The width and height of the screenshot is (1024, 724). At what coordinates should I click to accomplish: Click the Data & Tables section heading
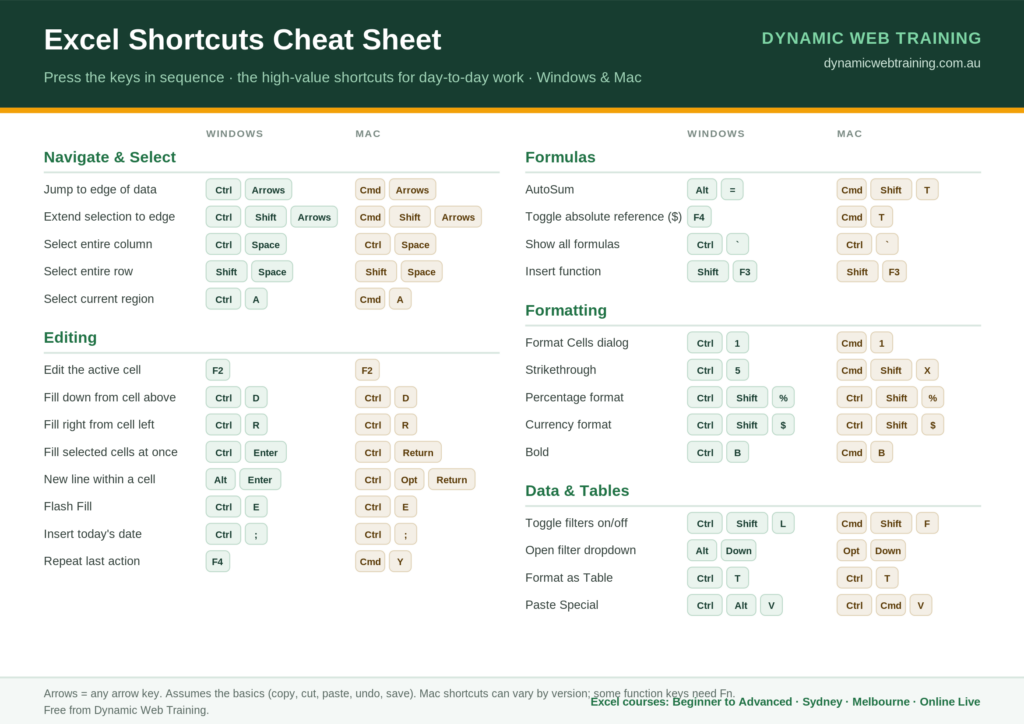point(577,491)
